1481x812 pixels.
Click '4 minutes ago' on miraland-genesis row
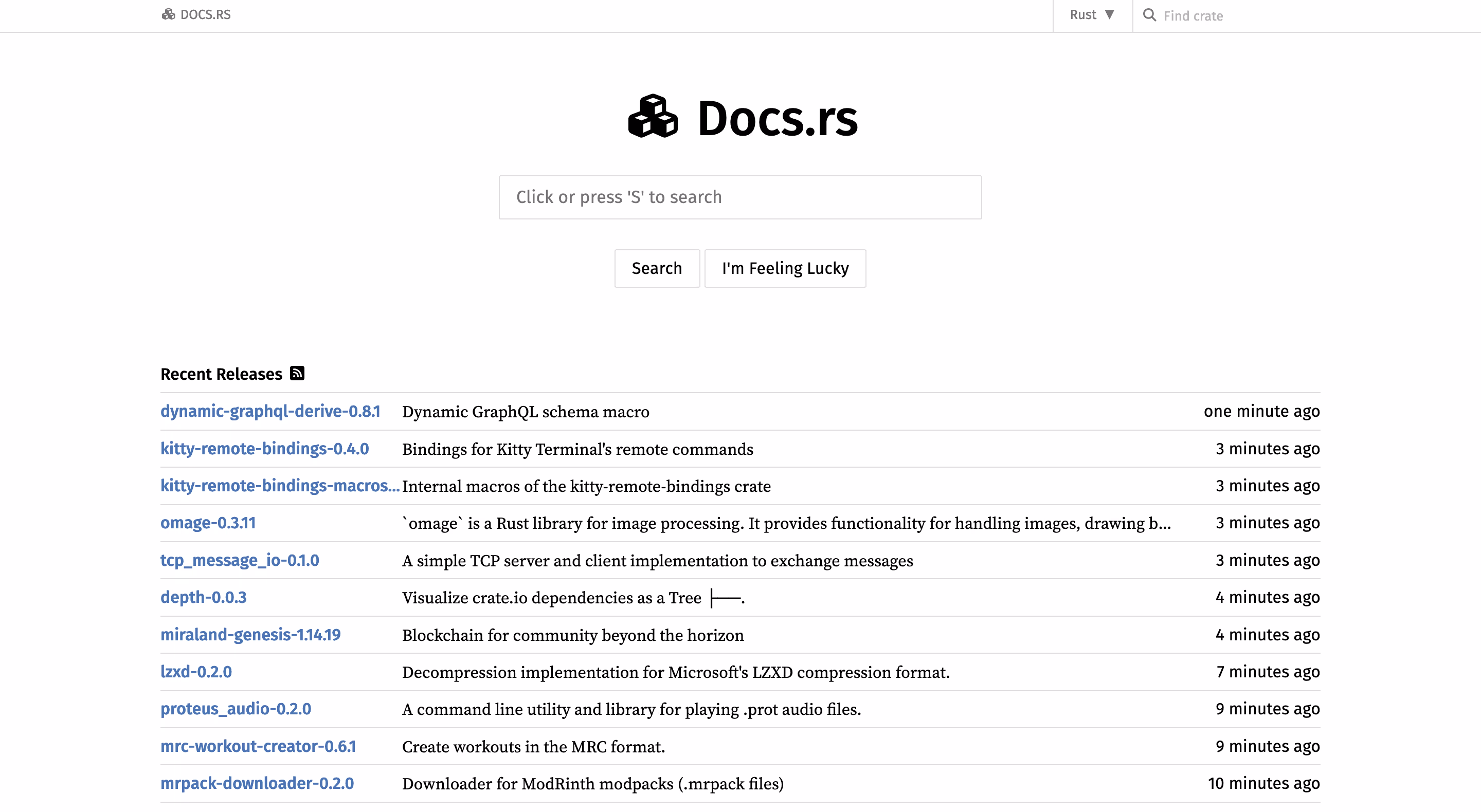[1268, 634]
